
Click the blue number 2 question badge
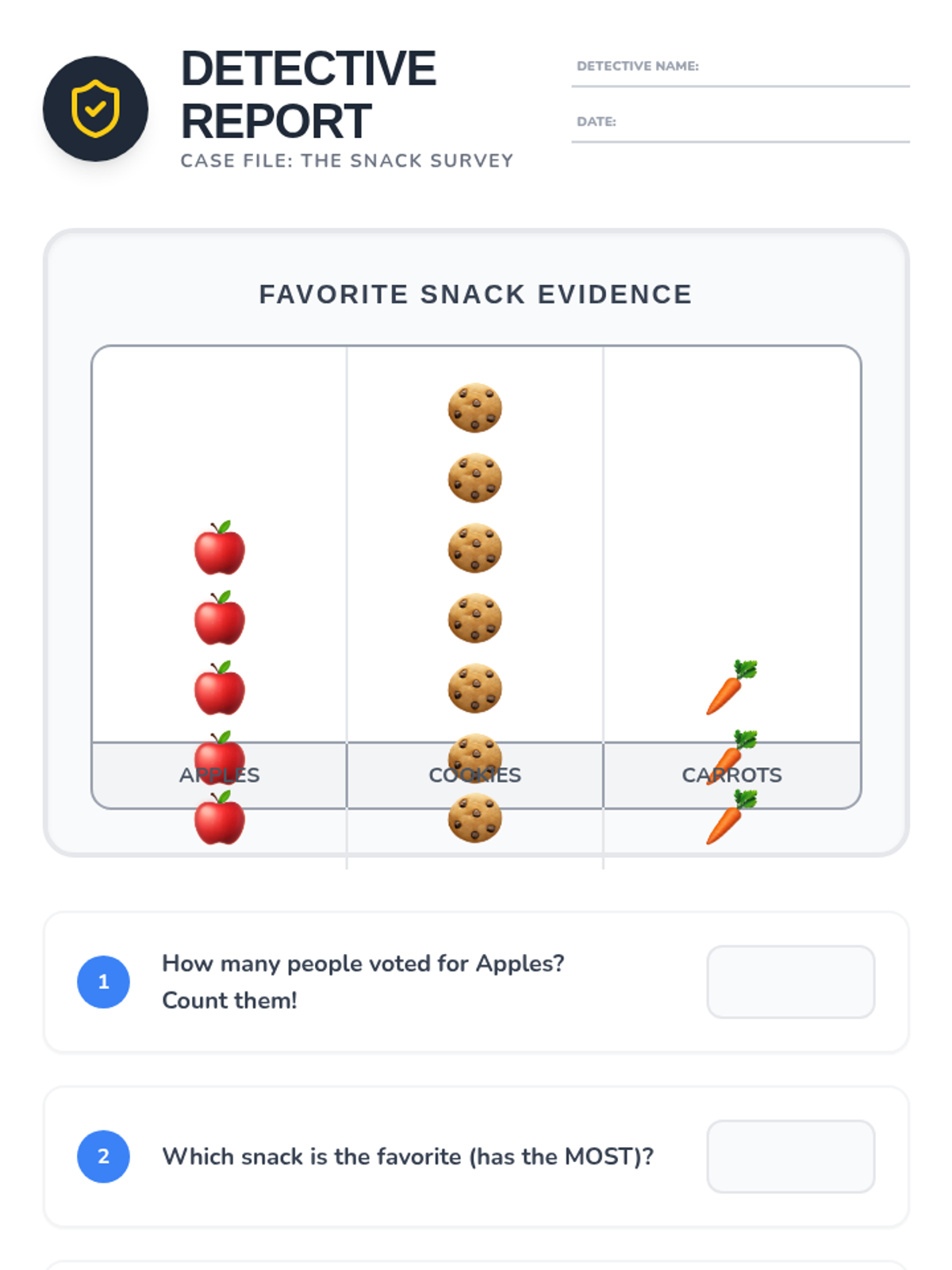pyautogui.click(x=103, y=1156)
